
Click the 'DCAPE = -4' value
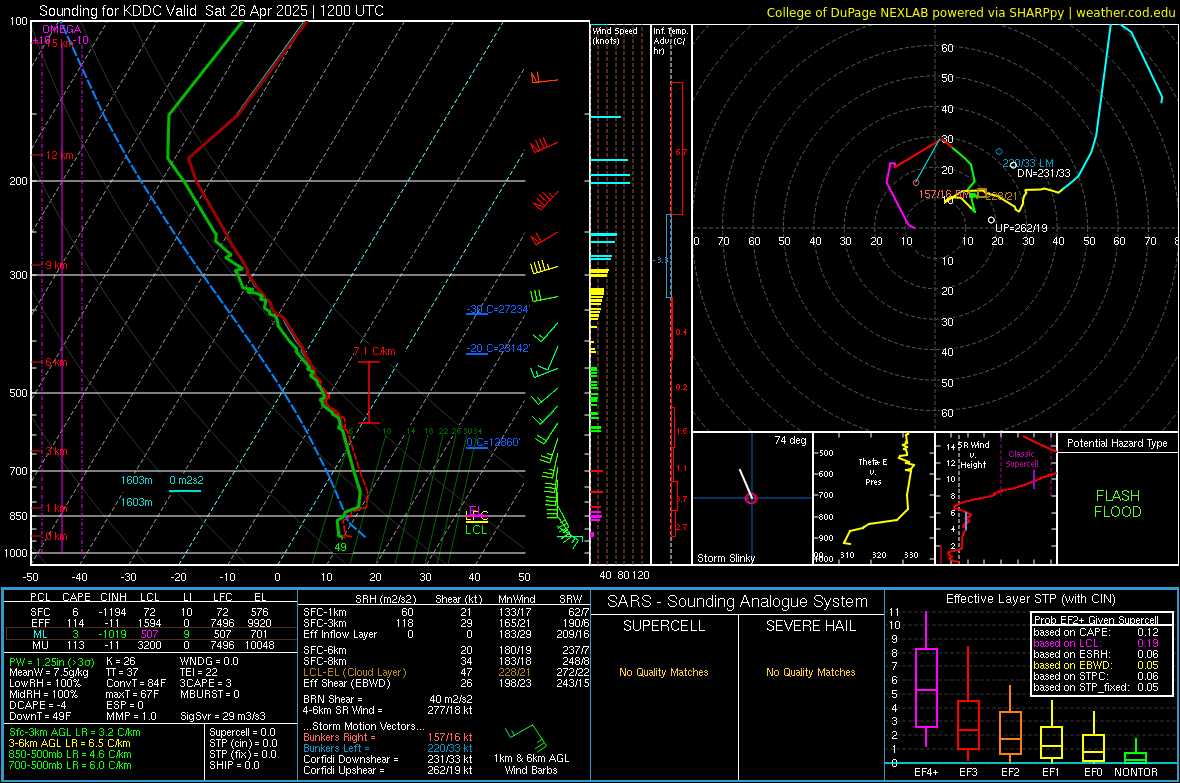pyautogui.click(x=37, y=705)
